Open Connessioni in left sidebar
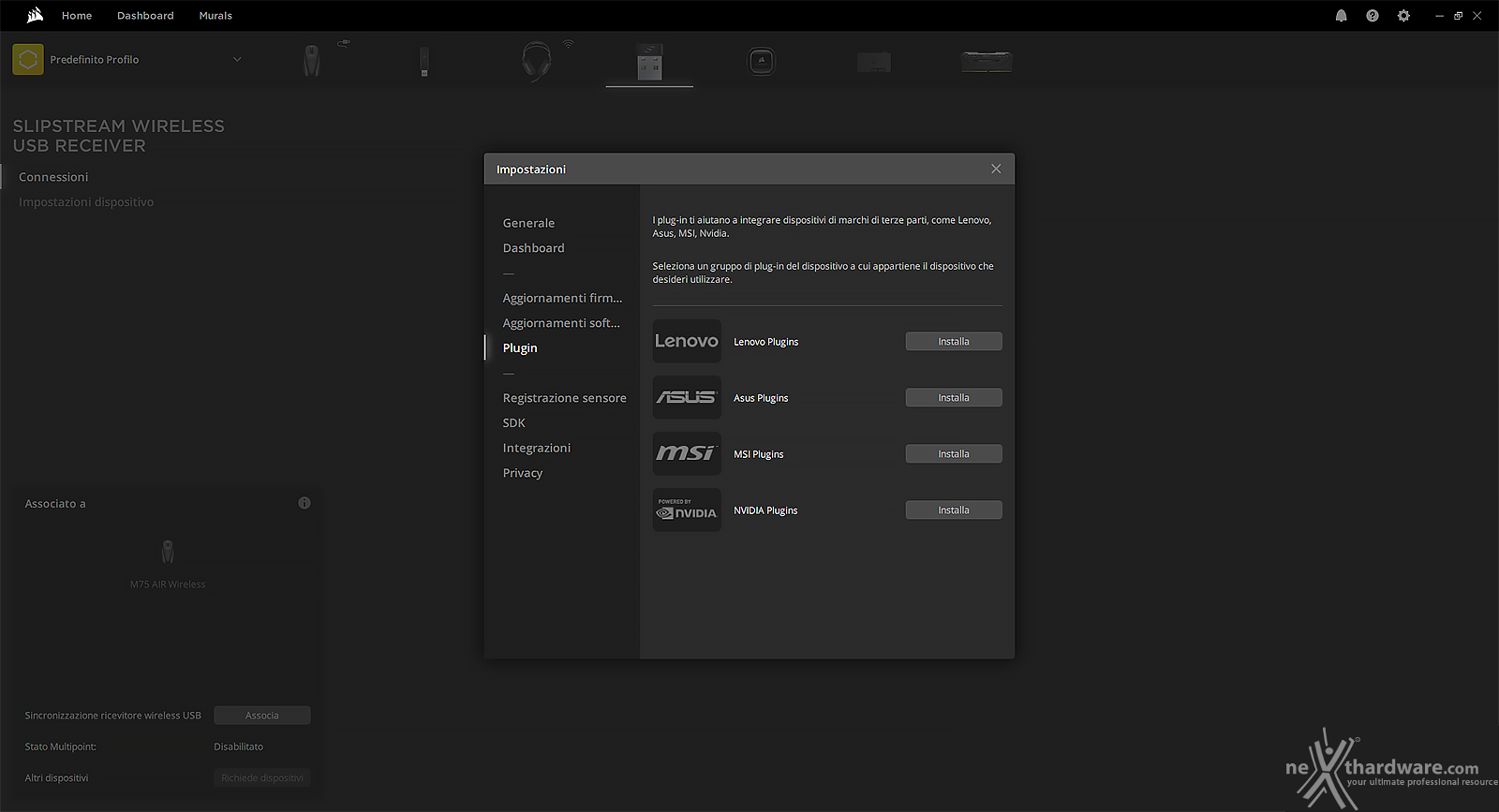The height and width of the screenshot is (812, 1499). tap(53, 177)
